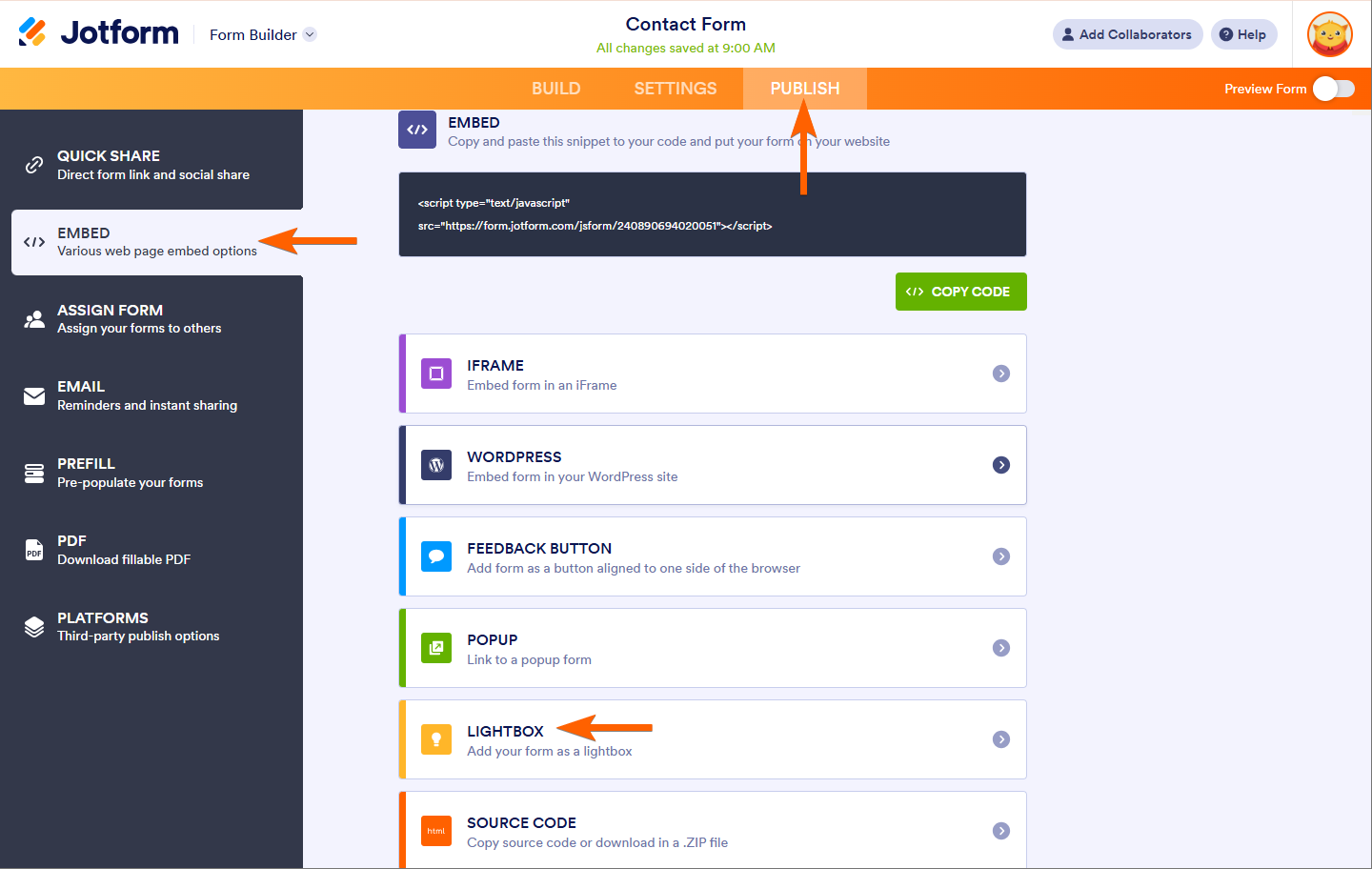Expand the IFRAME row arrow
Screen dimensions: 1372x869
[1001, 374]
